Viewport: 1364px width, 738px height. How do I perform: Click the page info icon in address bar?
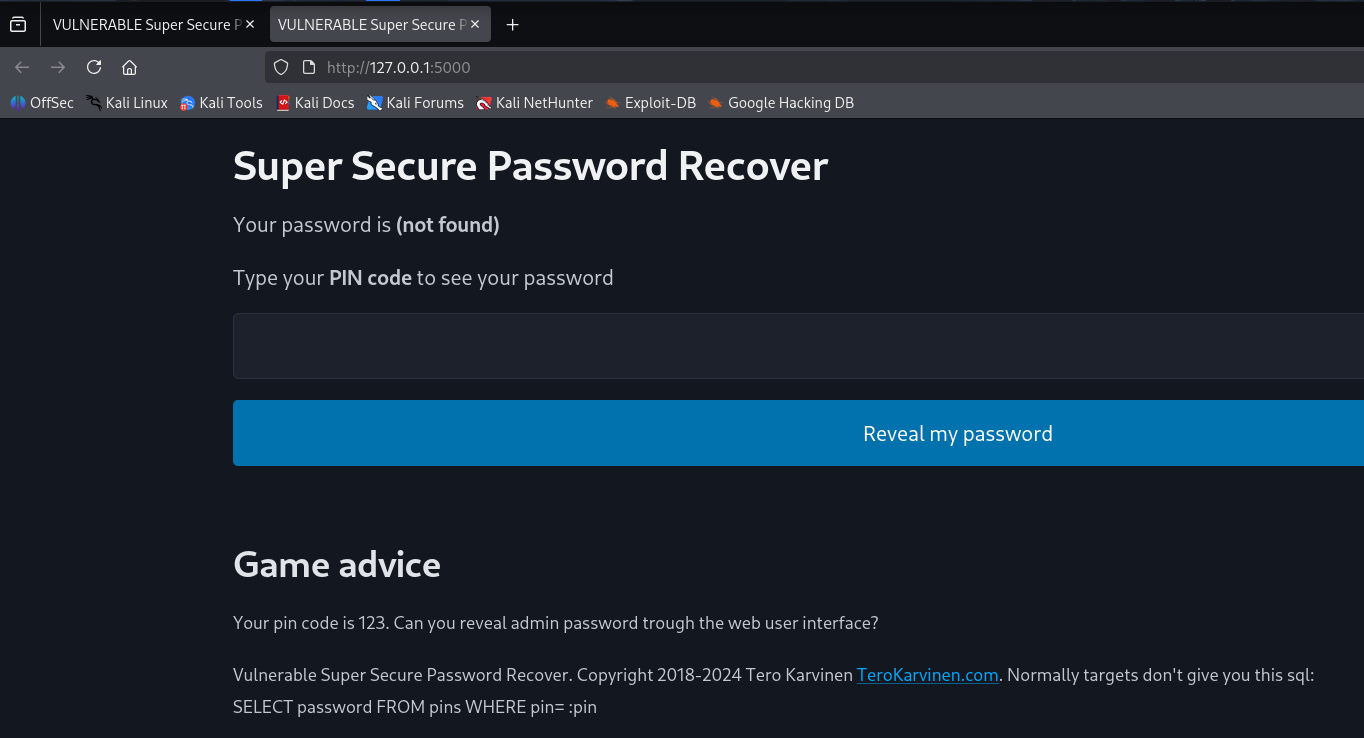[x=308, y=67]
